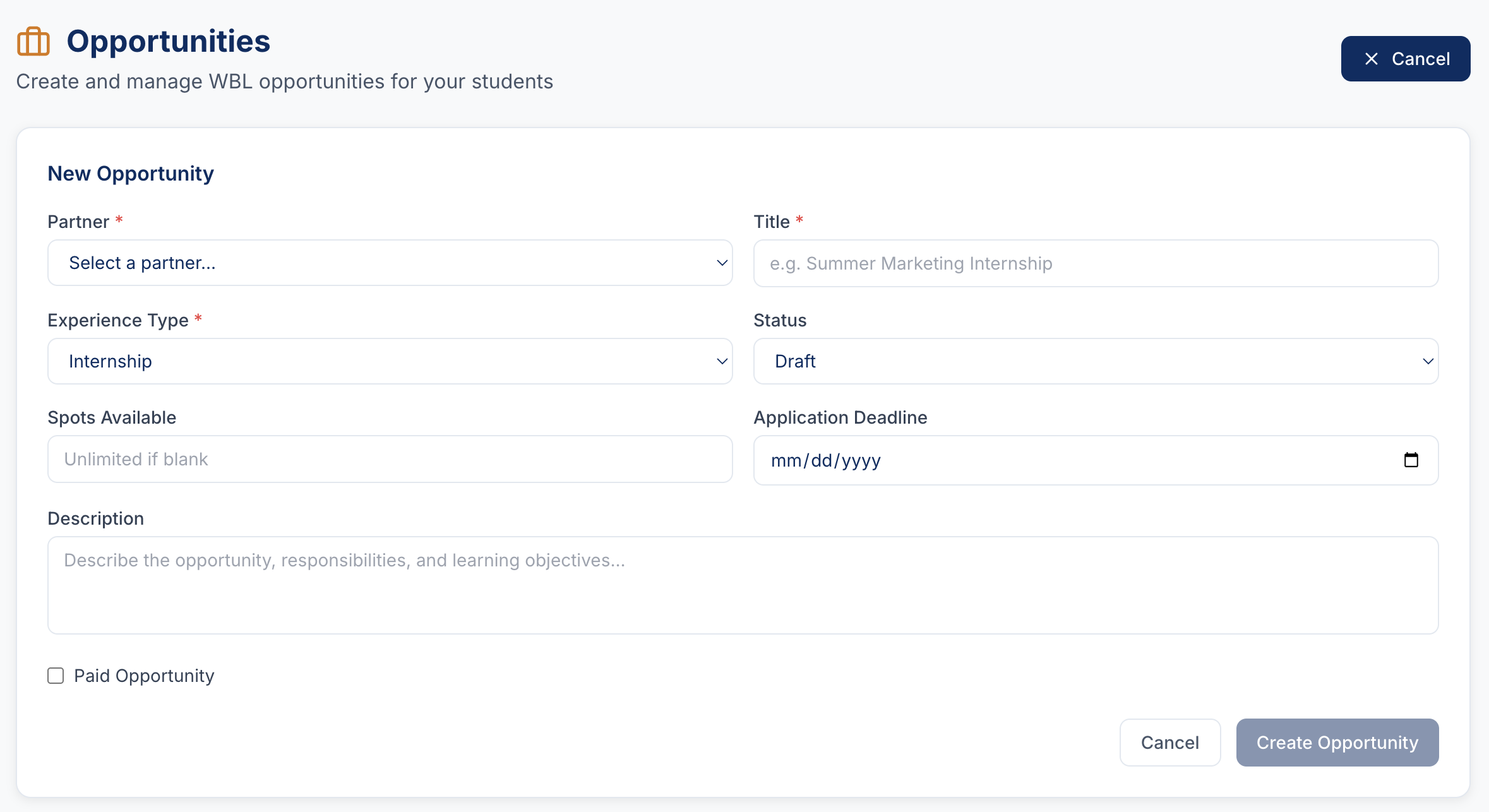
Task: Click the Title input field
Action: tap(1095, 263)
